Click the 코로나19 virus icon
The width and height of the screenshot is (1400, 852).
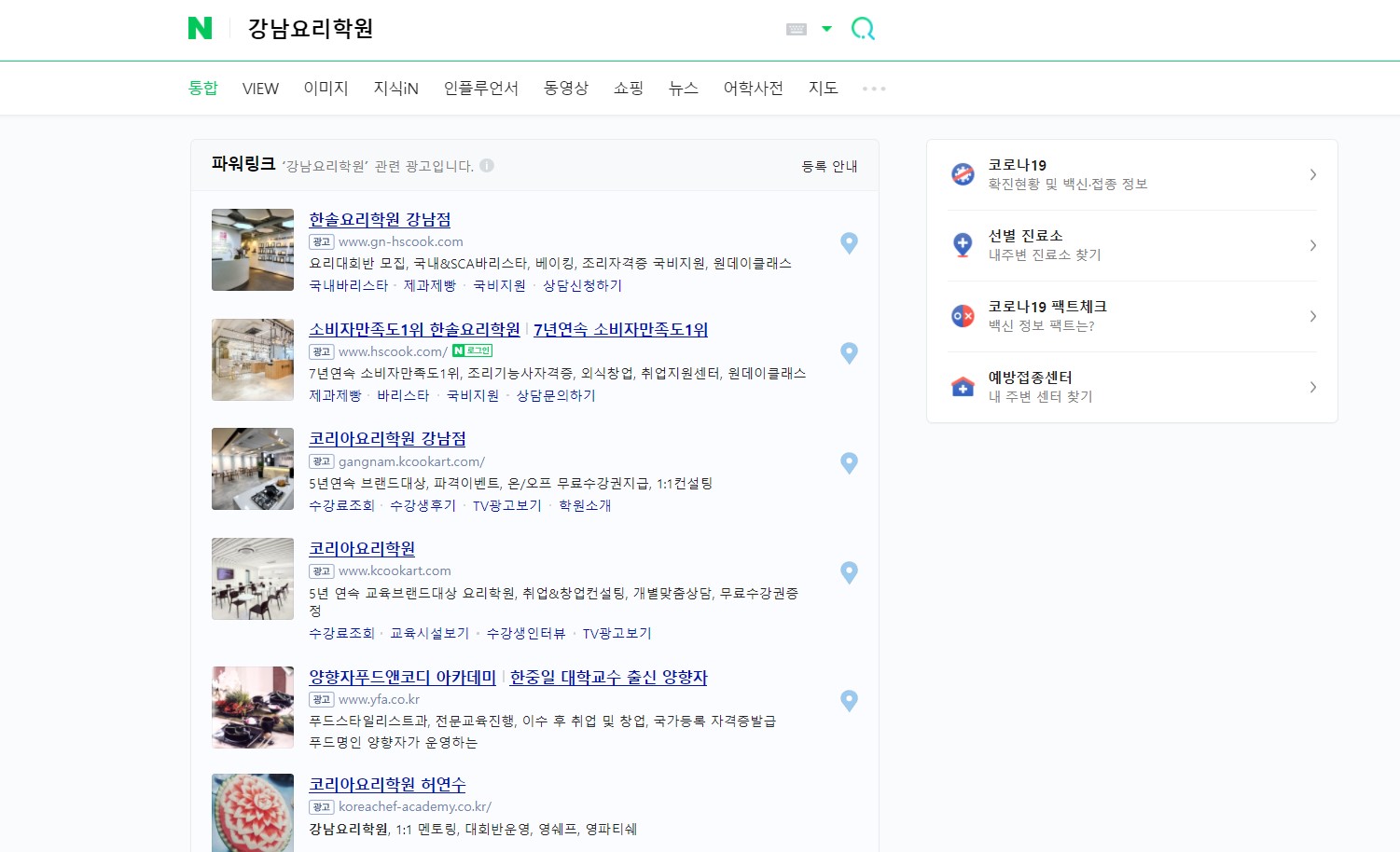pos(963,174)
